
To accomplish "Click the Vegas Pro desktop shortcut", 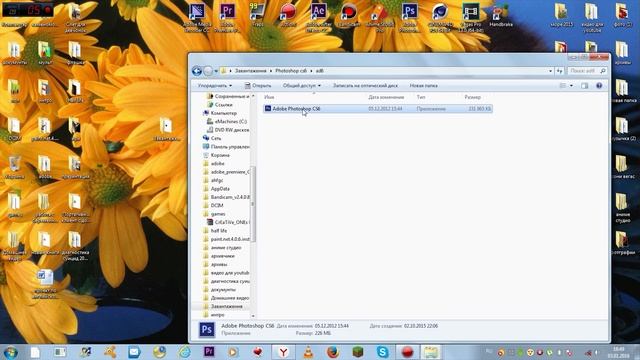I will (x=471, y=17).
